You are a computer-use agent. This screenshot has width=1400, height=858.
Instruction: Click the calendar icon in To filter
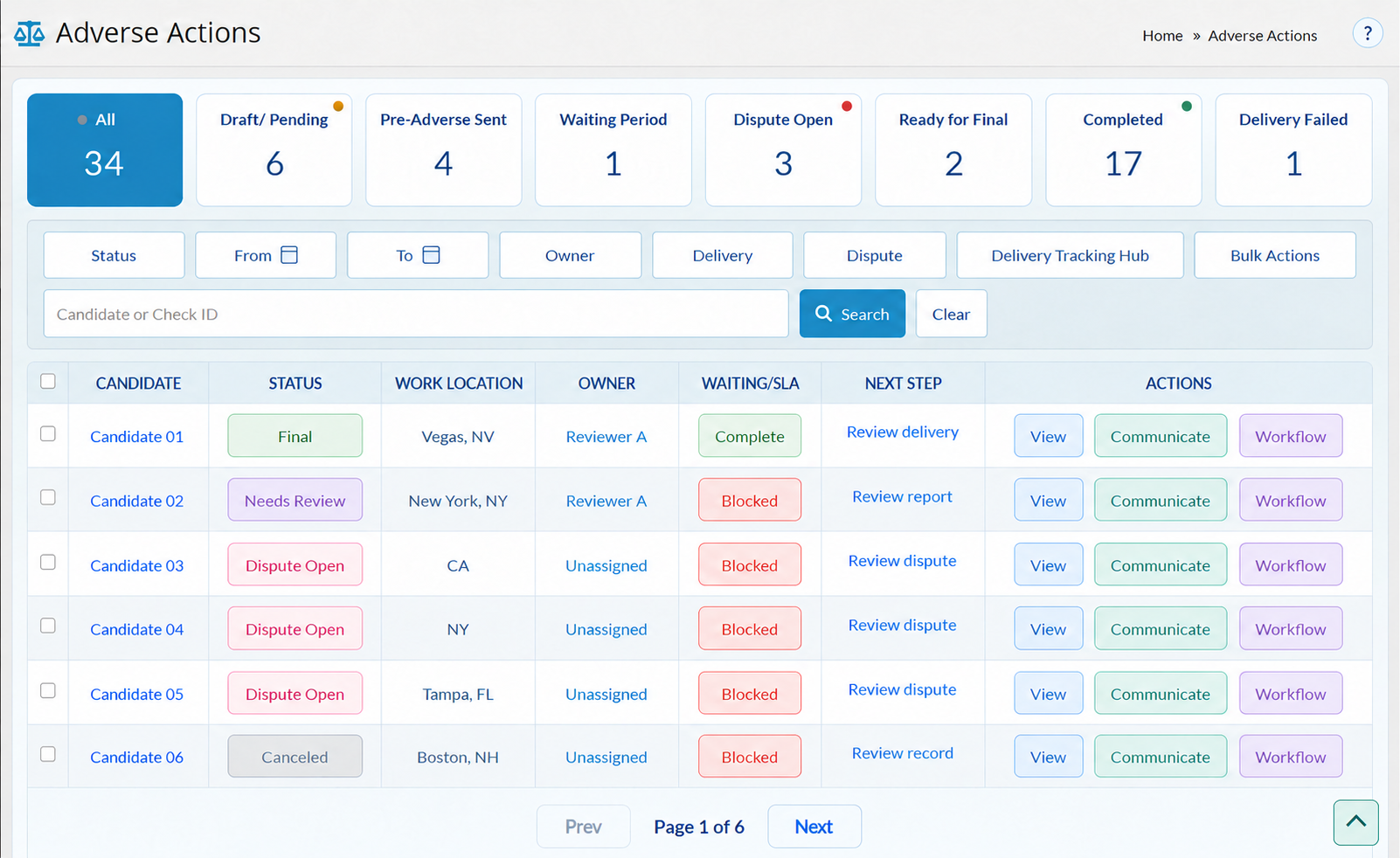coord(431,255)
